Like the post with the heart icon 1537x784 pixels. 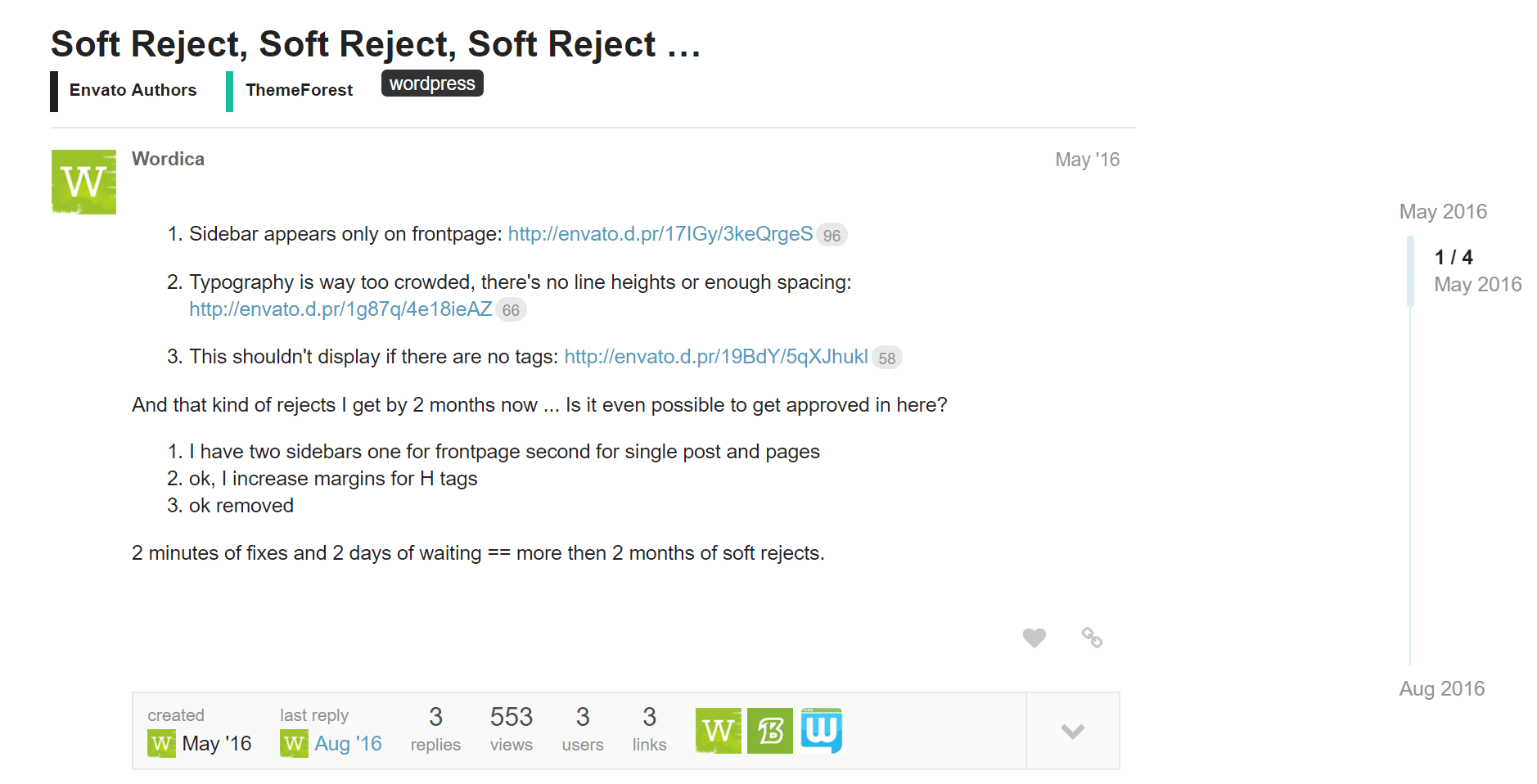click(x=1034, y=637)
